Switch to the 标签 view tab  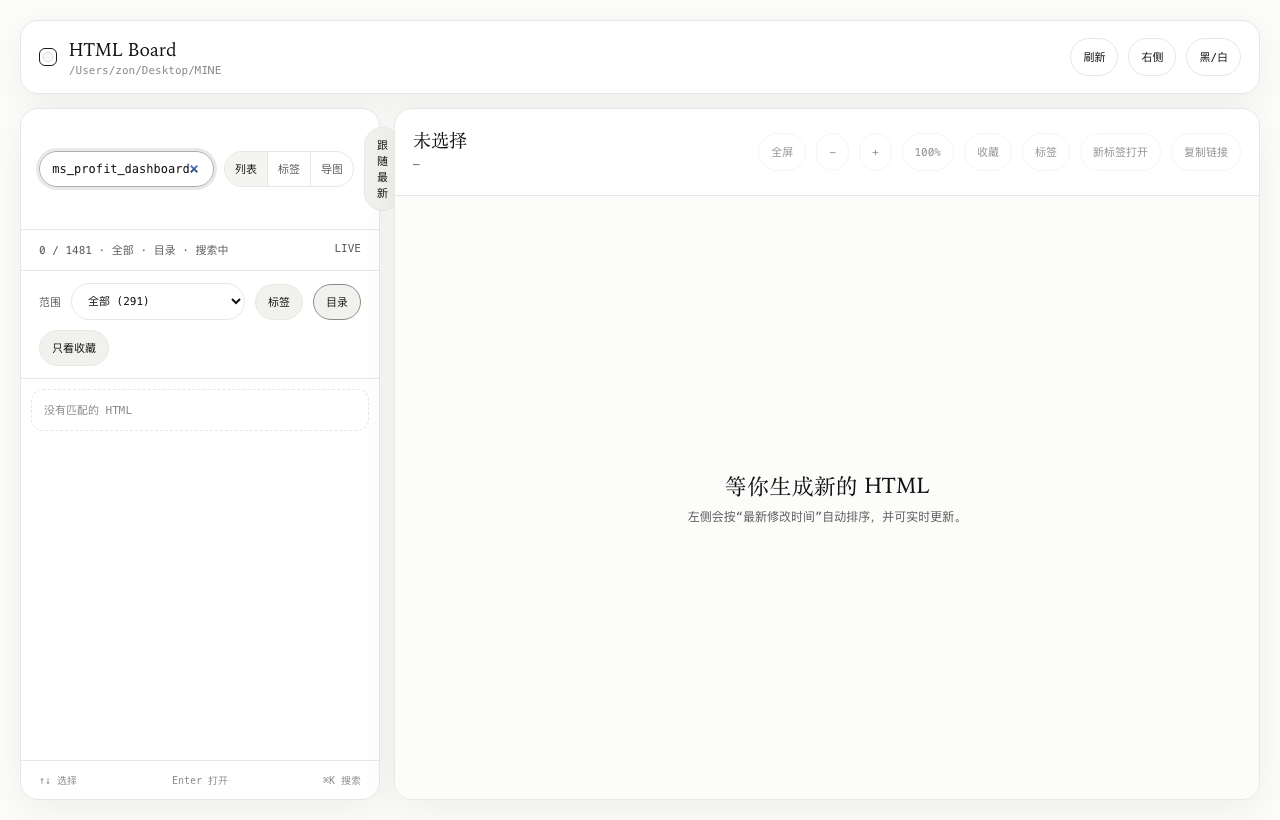pyautogui.click(x=289, y=169)
